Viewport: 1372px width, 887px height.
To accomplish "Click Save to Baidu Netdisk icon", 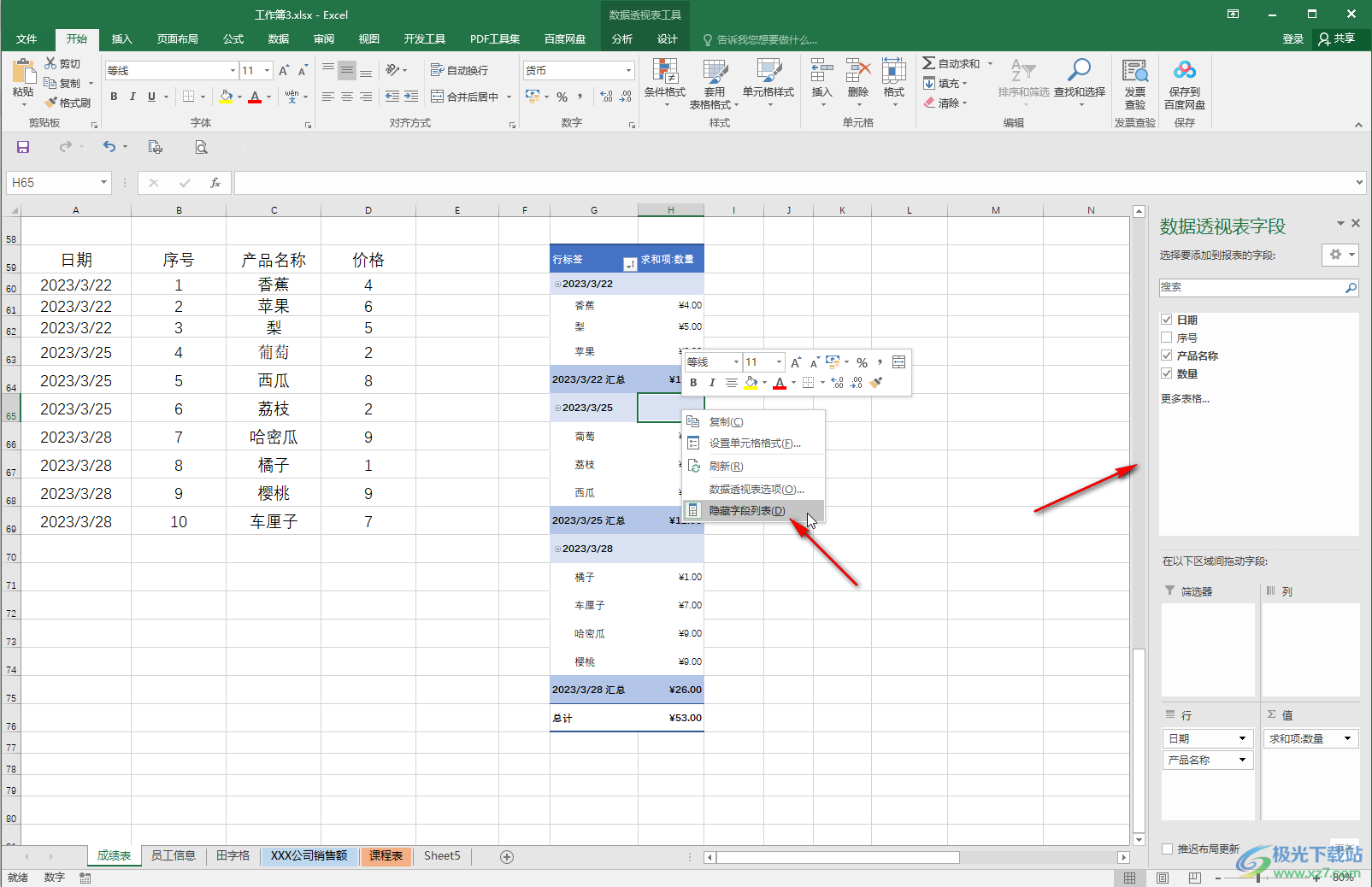I will click(x=1185, y=71).
